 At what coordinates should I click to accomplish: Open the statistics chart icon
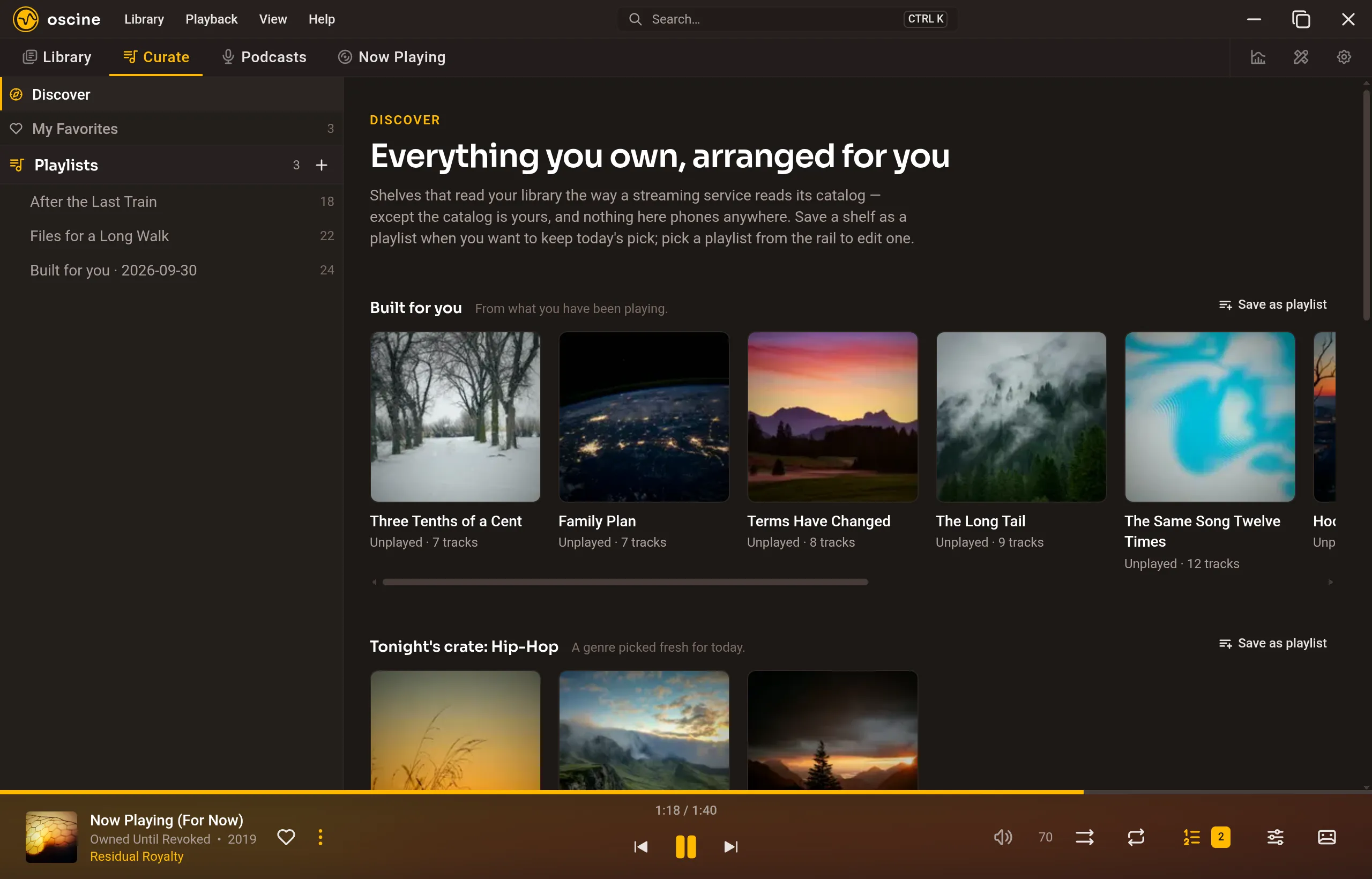tap(1258, 57)
